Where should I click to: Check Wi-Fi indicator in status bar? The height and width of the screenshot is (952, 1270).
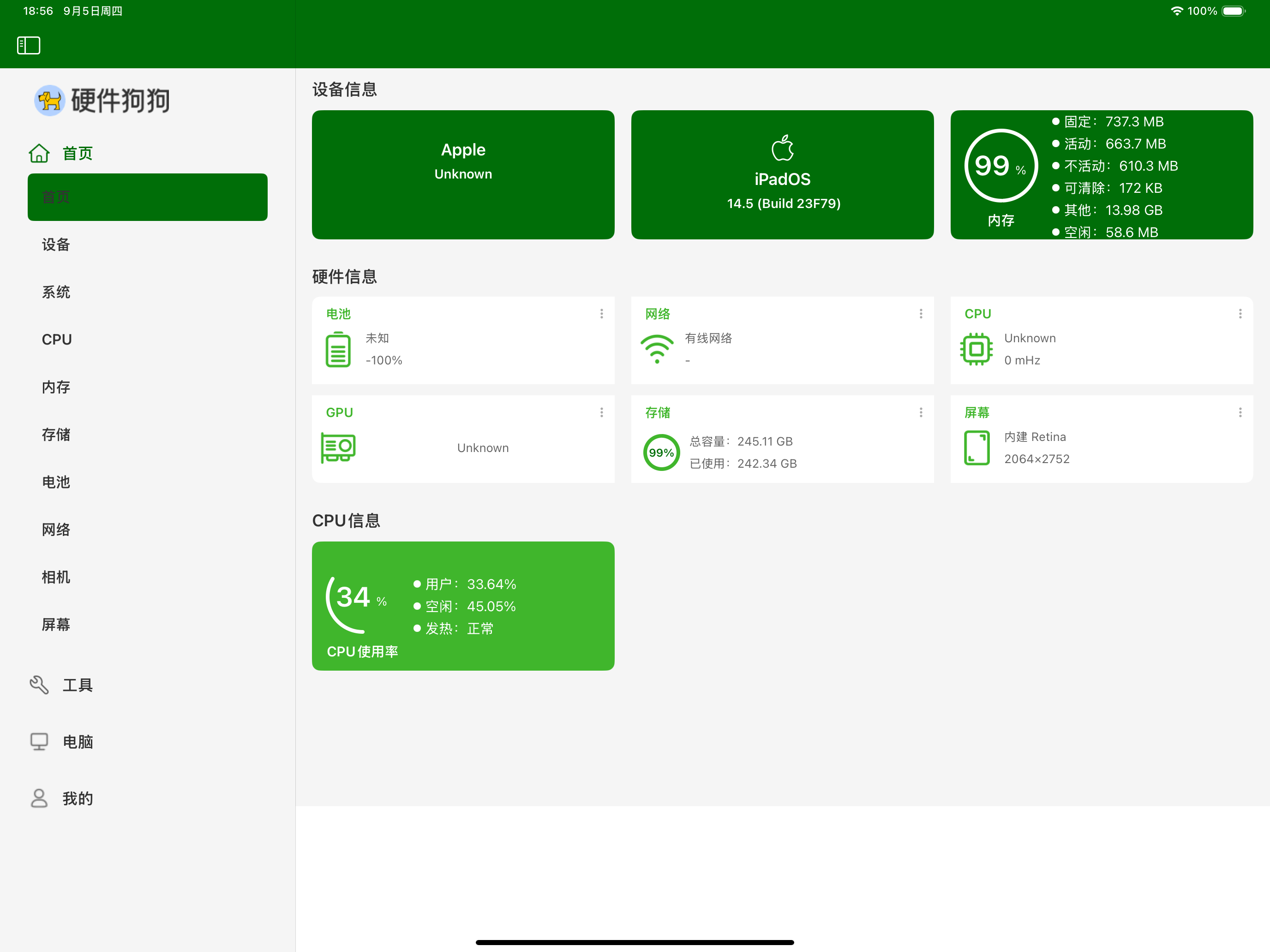click(x=1176, y=11)
